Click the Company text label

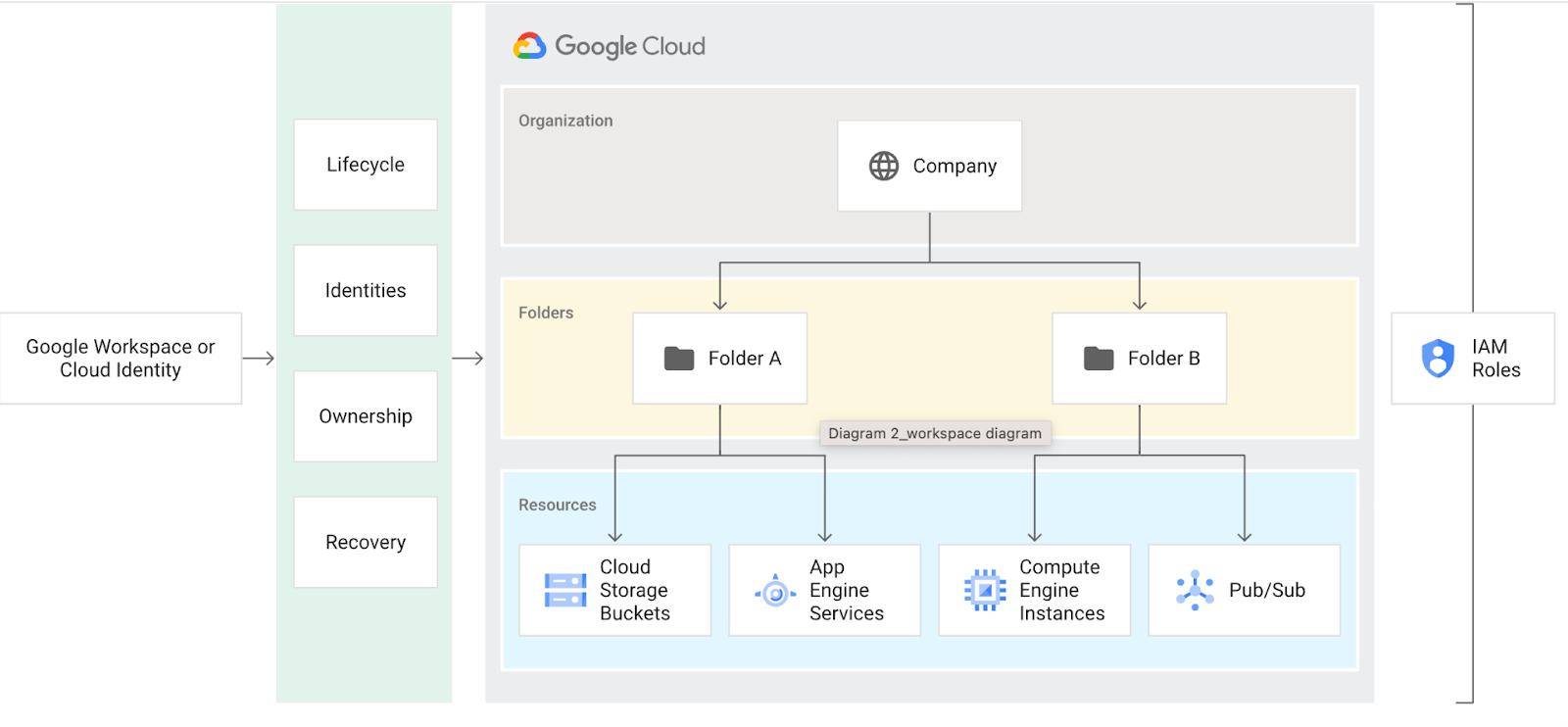click(955, 167)
